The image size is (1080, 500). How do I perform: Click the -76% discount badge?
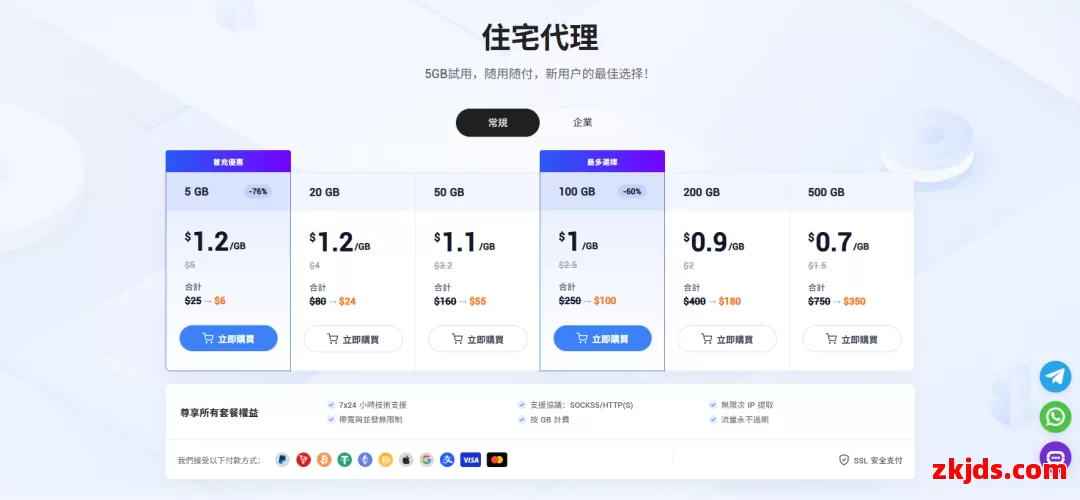[258, 191]
